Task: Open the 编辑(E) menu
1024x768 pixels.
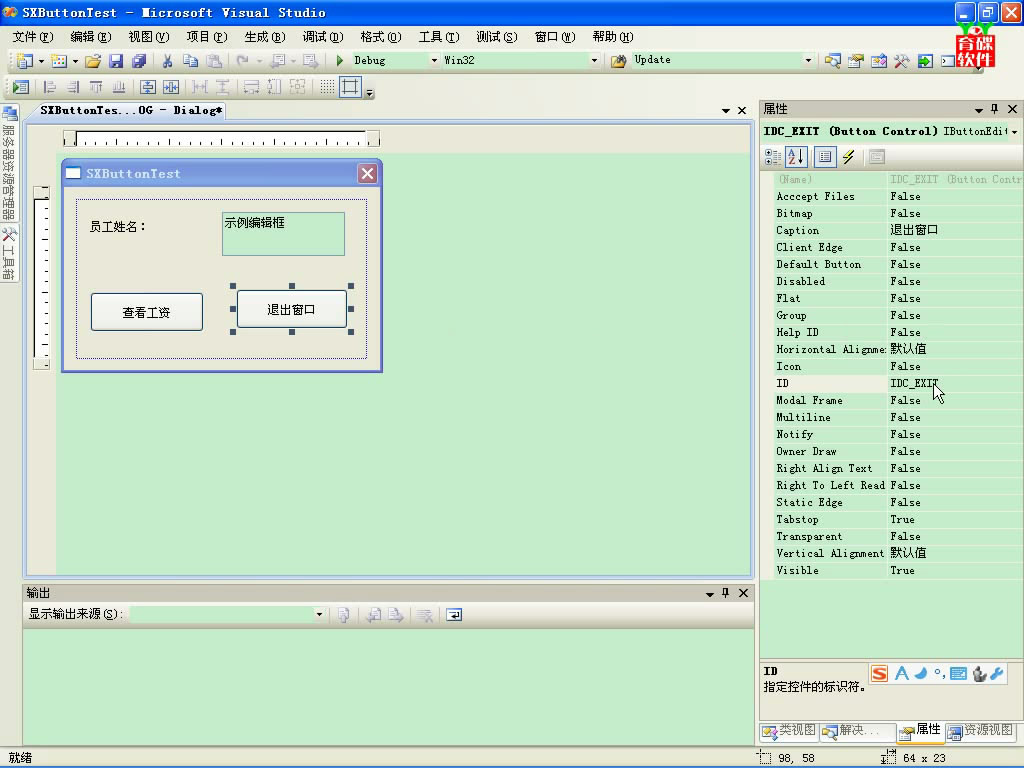Action: [x=91, y=37]
